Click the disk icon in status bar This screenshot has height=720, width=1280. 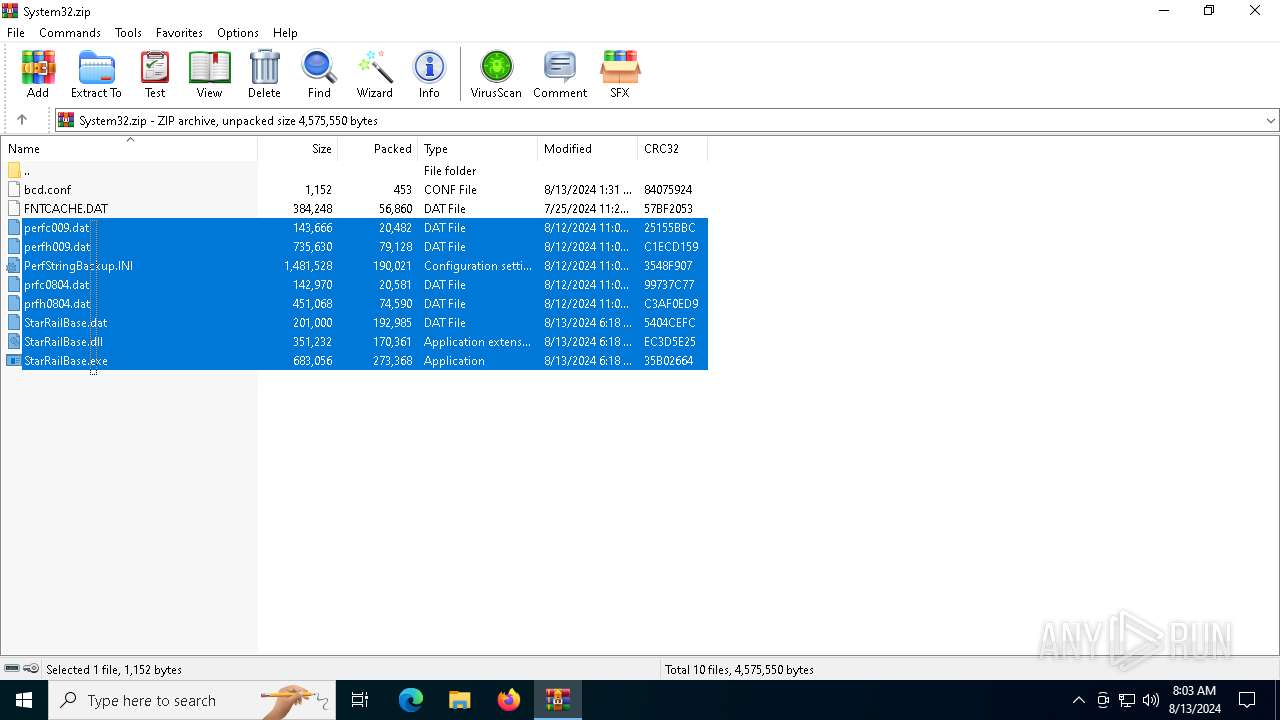click(x=12, y=669)
